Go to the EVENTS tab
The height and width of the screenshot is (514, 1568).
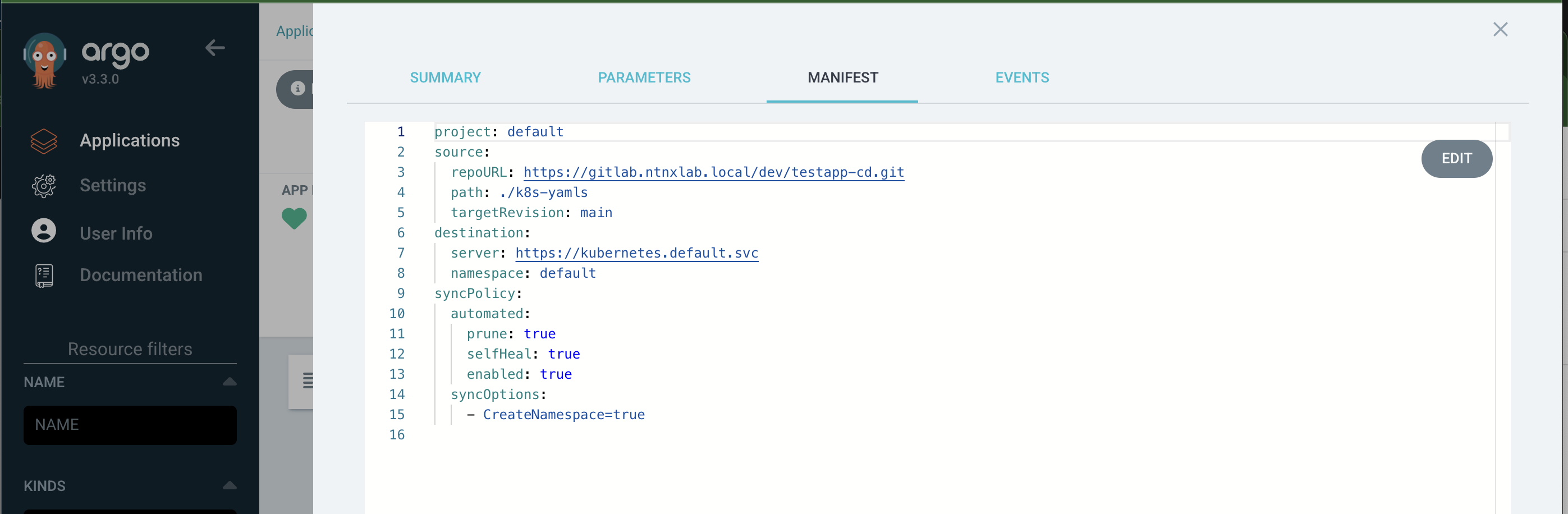1021,78
